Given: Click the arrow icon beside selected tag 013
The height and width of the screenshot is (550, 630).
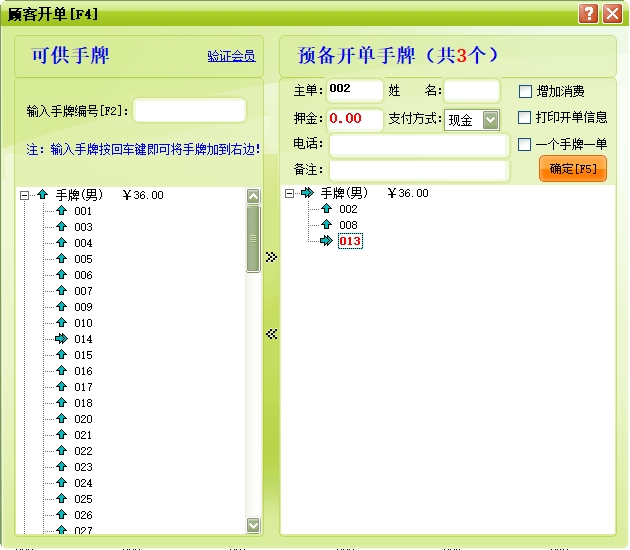Looking at the screenshot, I should point(326,241).
